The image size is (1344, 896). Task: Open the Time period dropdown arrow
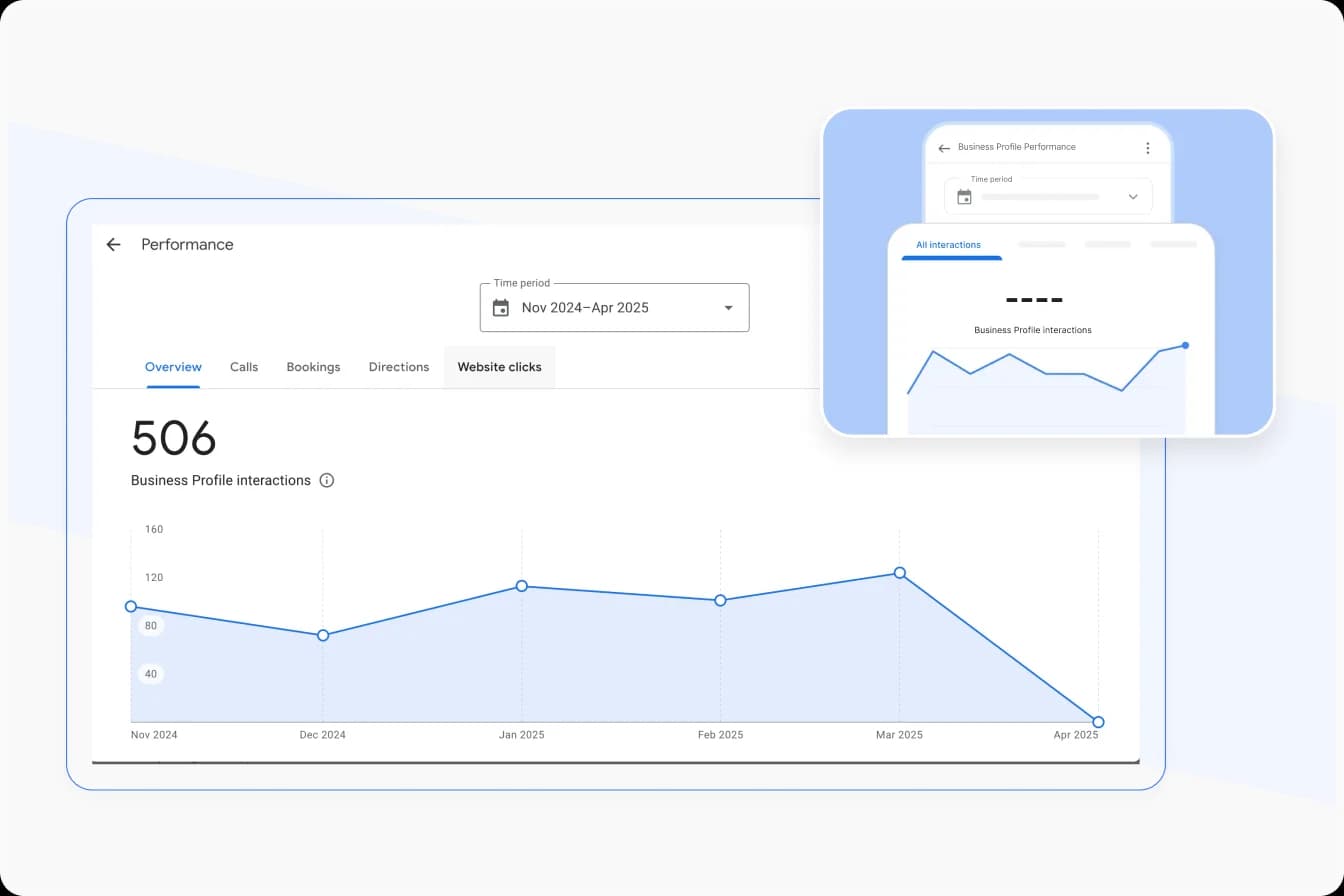(728, 308)
